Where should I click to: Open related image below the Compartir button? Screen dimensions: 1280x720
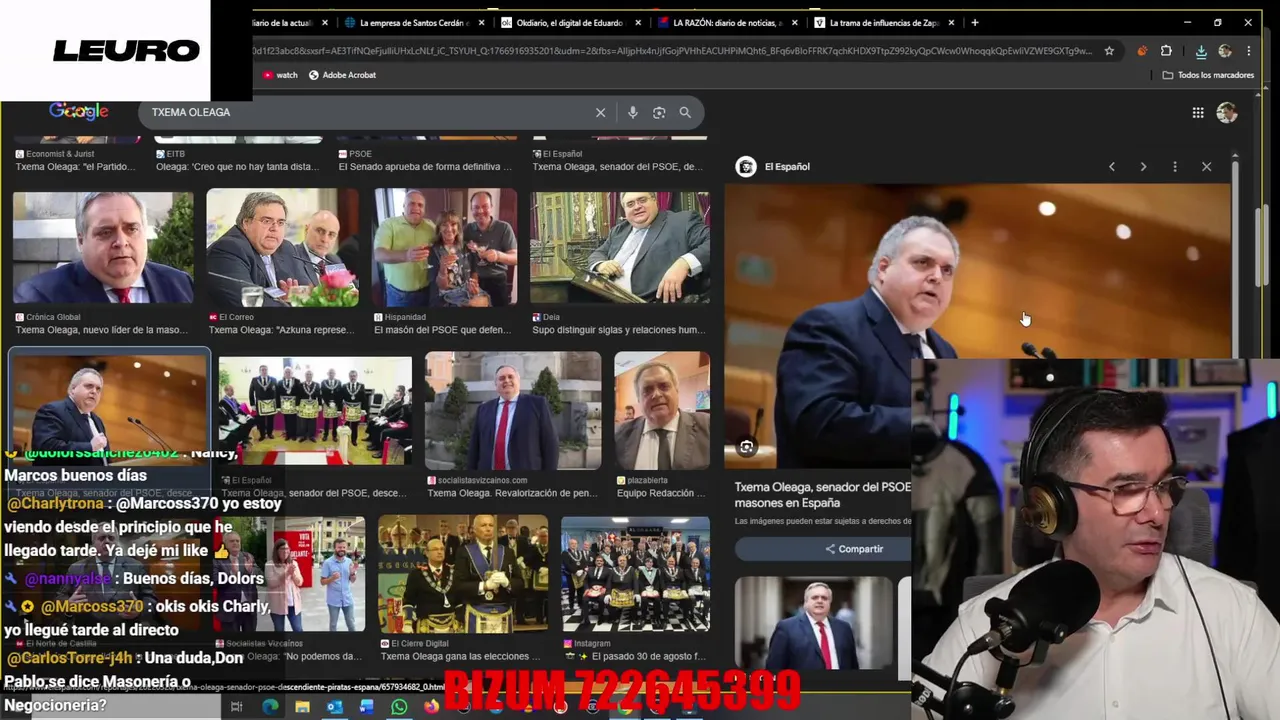[x=813, y=624]
